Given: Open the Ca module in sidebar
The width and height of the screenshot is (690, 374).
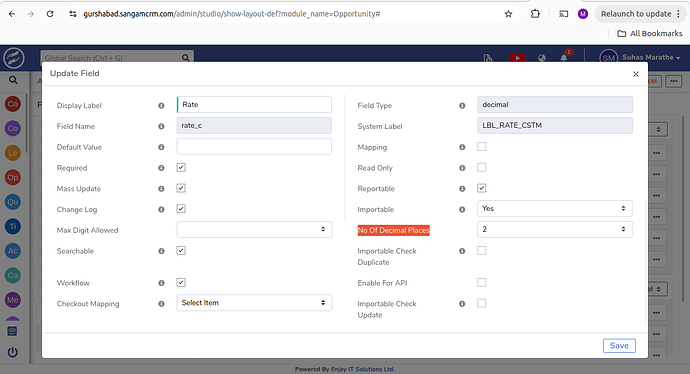Looking at the screenshot, I should 13,275.
